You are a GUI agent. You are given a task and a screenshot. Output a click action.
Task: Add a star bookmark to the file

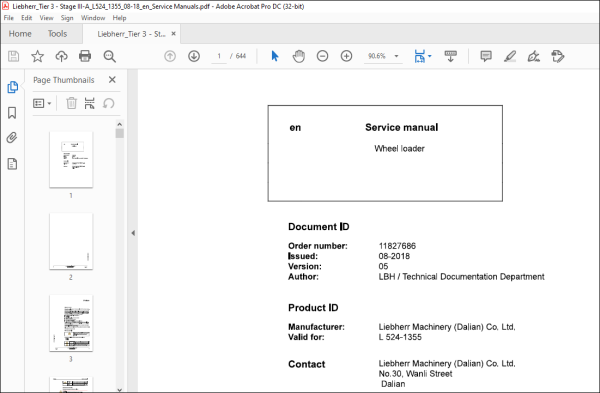click(x=38, y=56)
